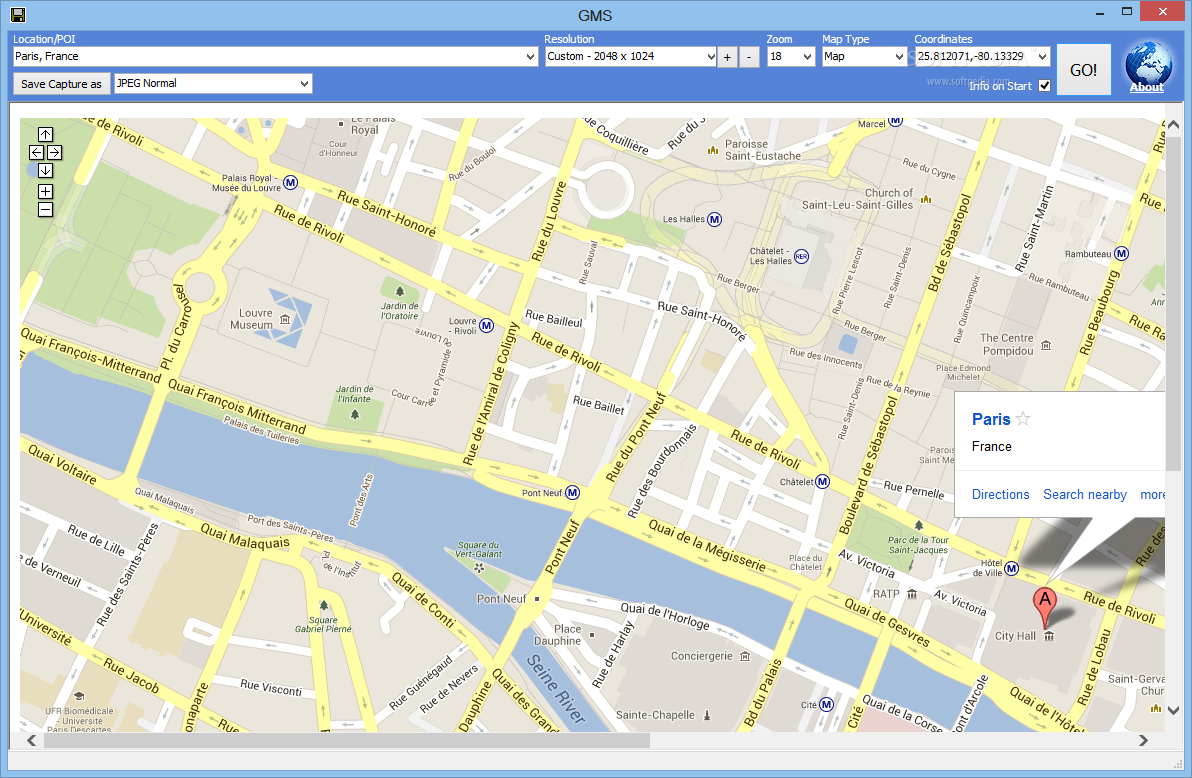Screen dimensions: 1192x778
Task: Click the globe About icon
Action: point(1148,62)
